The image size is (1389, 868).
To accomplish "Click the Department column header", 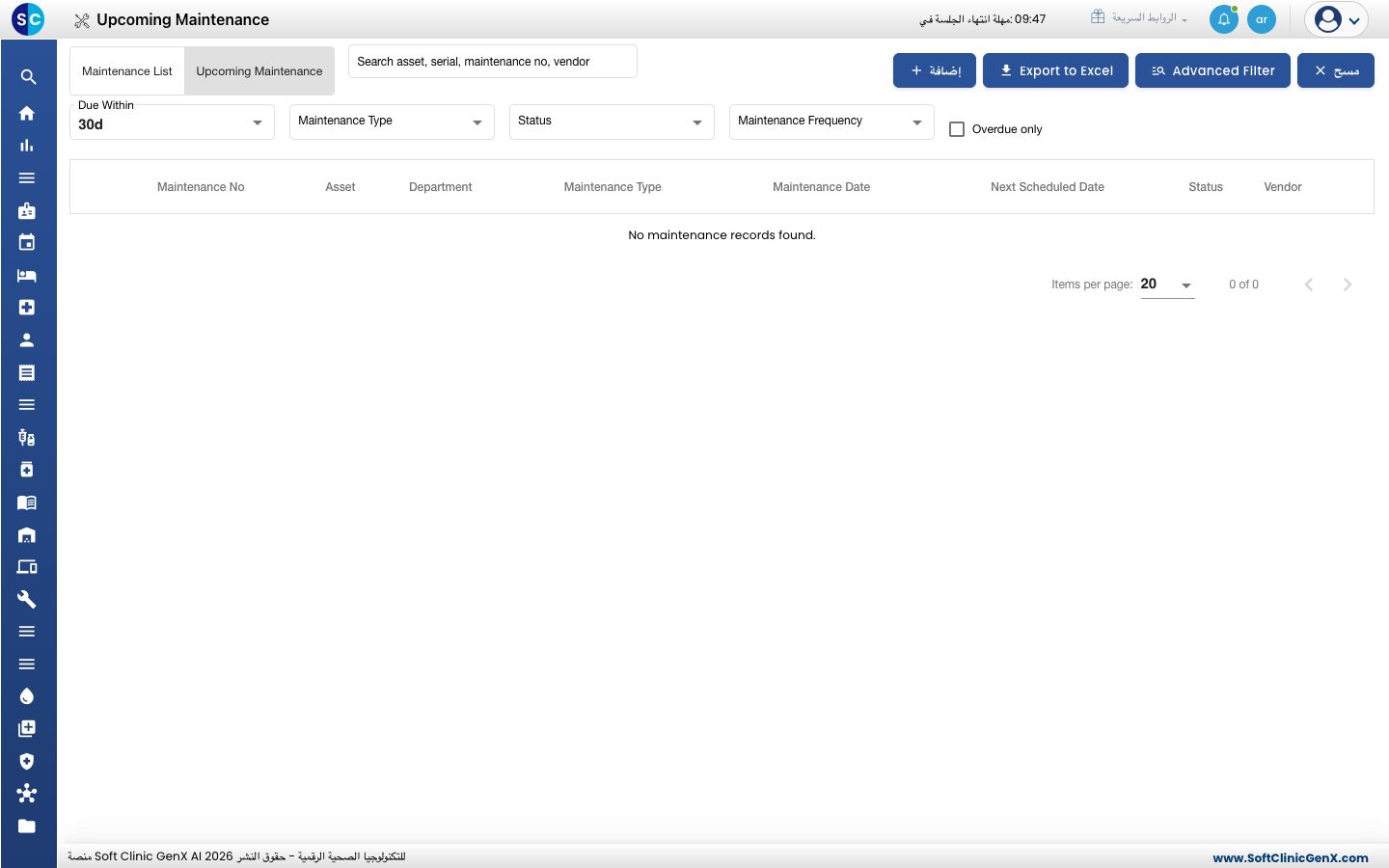I will coord(441,187).
